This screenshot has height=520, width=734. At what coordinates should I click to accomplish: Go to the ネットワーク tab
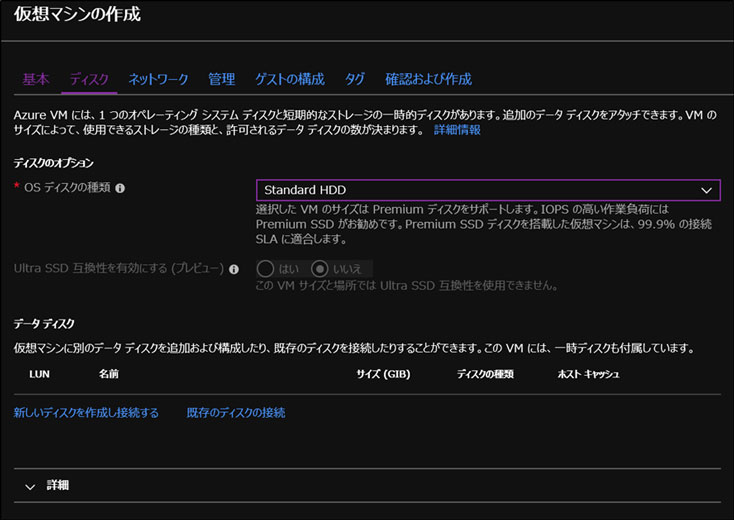158,79
